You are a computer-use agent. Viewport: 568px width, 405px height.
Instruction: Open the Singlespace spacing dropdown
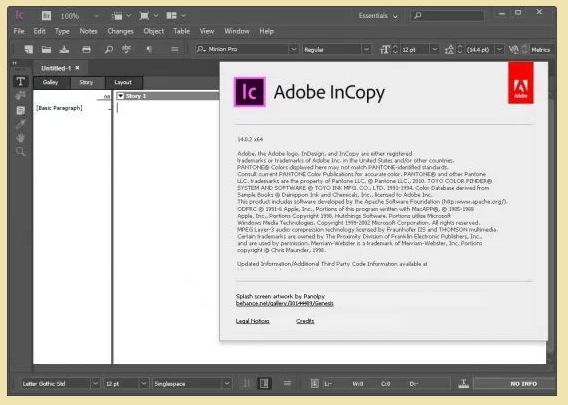tap(227, 383)
